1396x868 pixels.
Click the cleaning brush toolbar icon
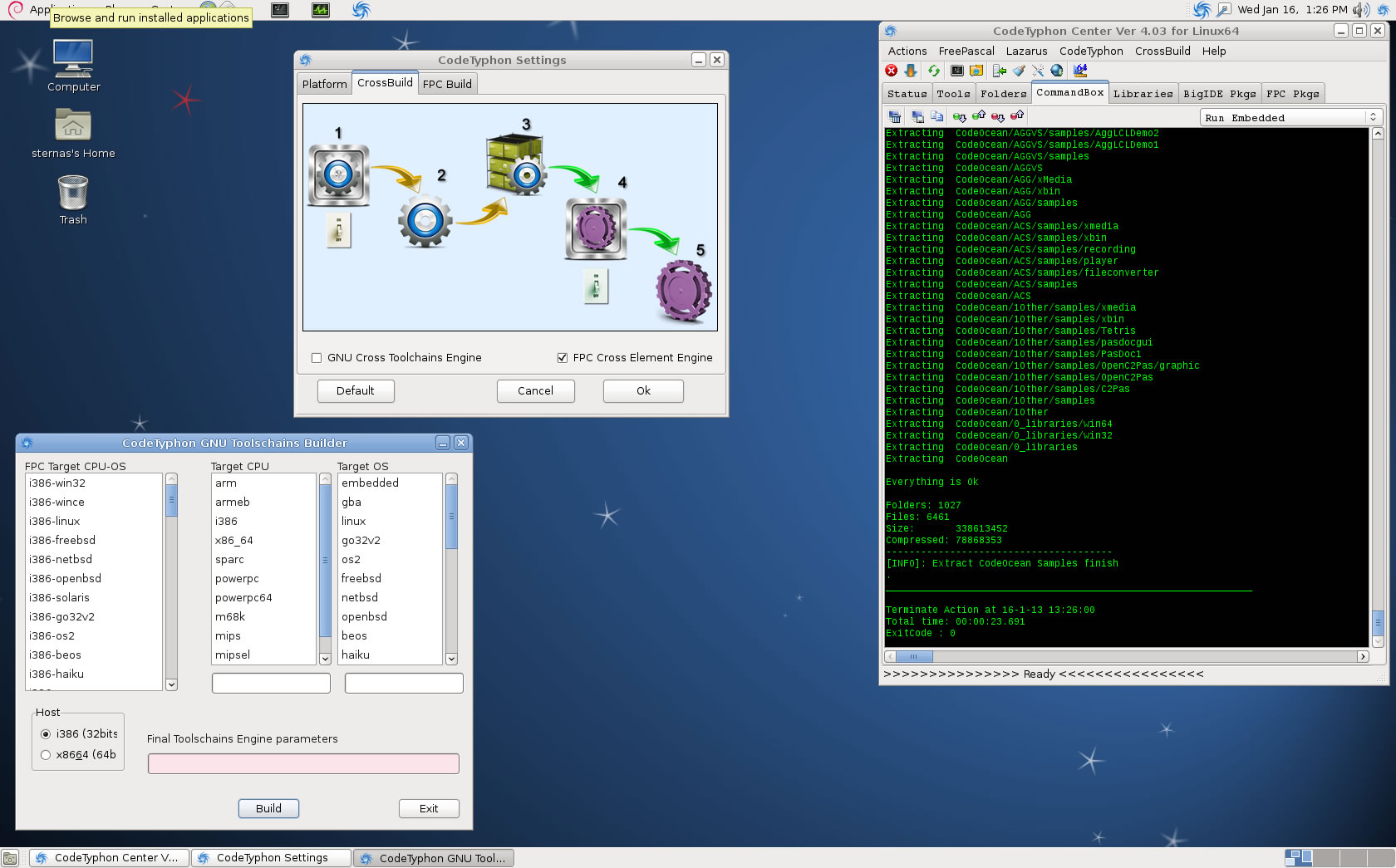coord(1019,71)
